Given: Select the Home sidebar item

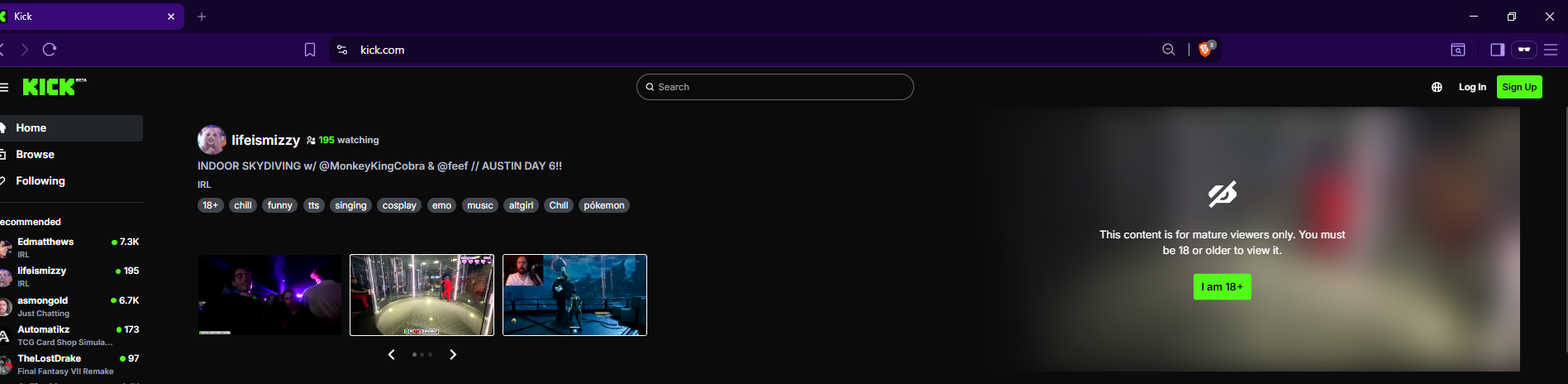Looking at the screenshot, I should (x=71, y=128).
